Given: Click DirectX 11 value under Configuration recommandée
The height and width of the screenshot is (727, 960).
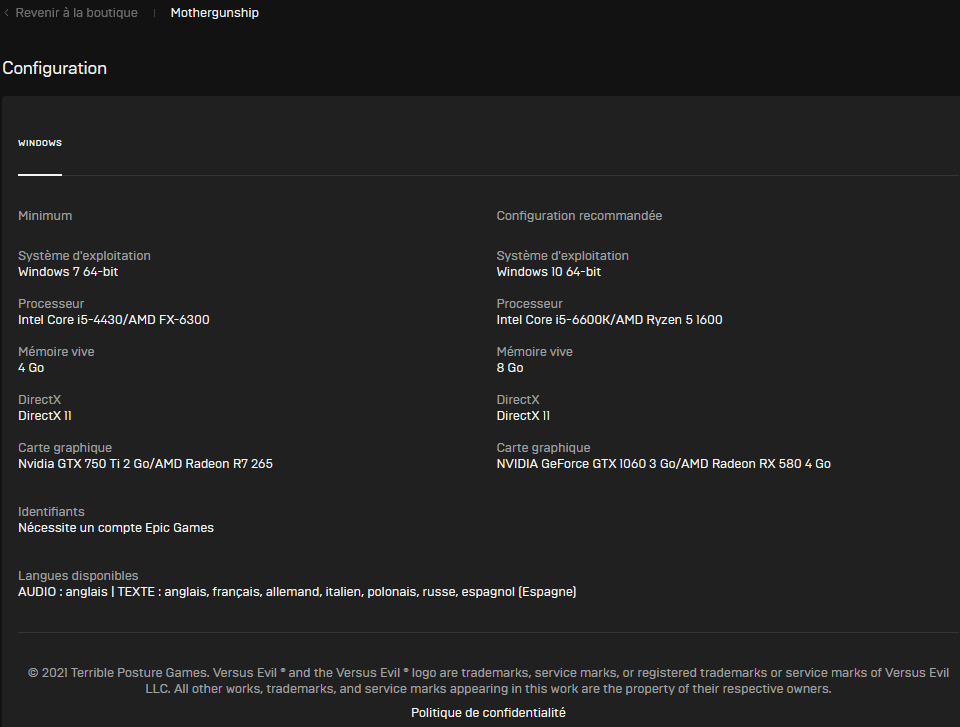Looking at the screenshot, I should pyautogui.click(x=523, y=416).
